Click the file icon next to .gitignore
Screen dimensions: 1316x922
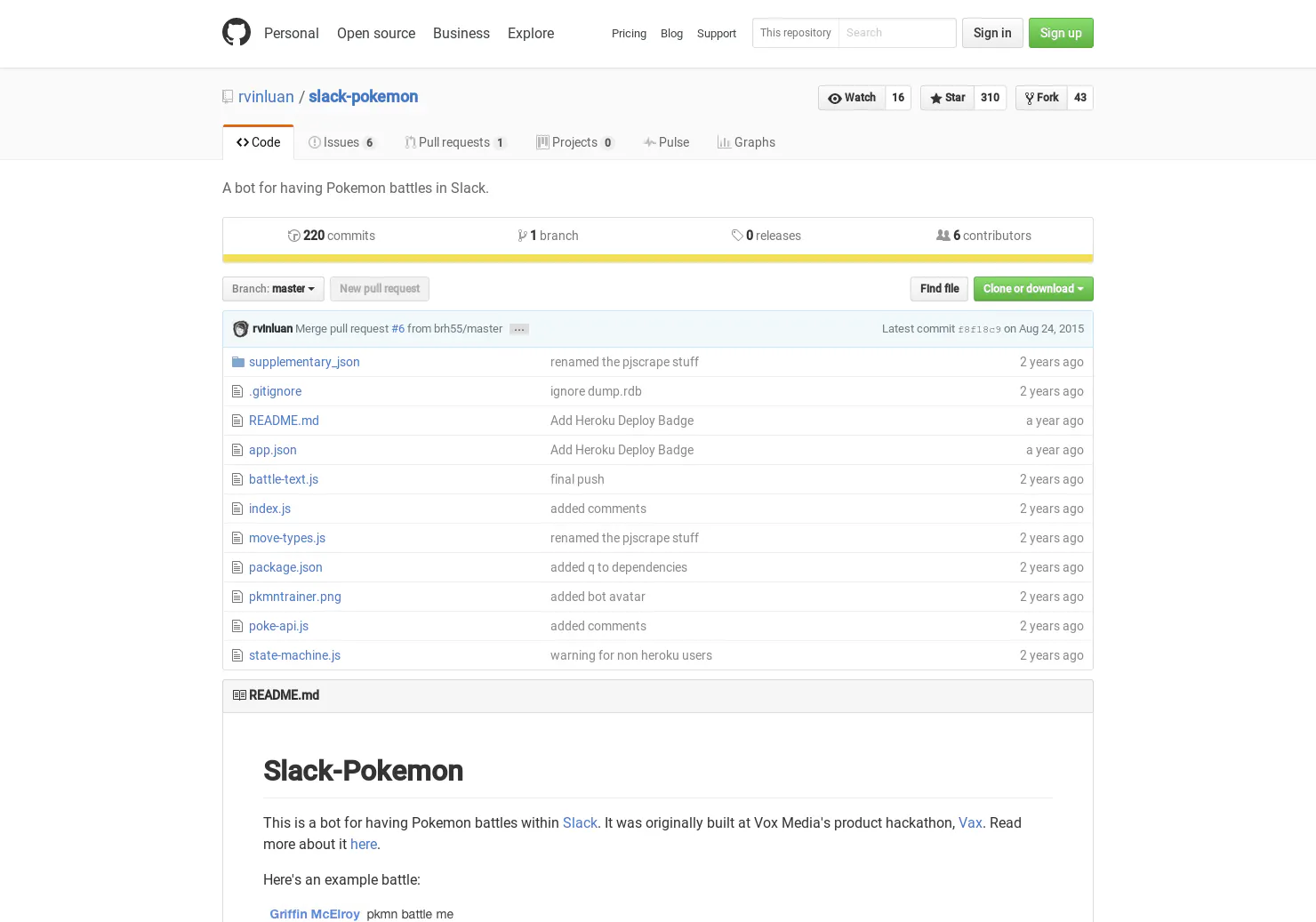[x=237, y=391]
